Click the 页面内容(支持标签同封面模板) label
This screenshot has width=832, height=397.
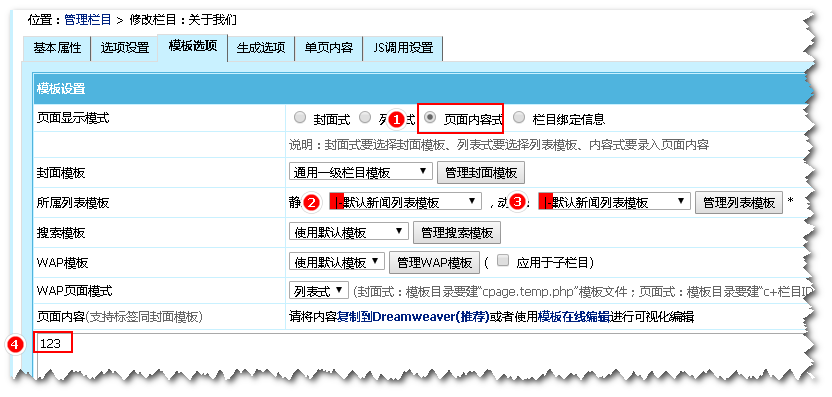point(119,317)
